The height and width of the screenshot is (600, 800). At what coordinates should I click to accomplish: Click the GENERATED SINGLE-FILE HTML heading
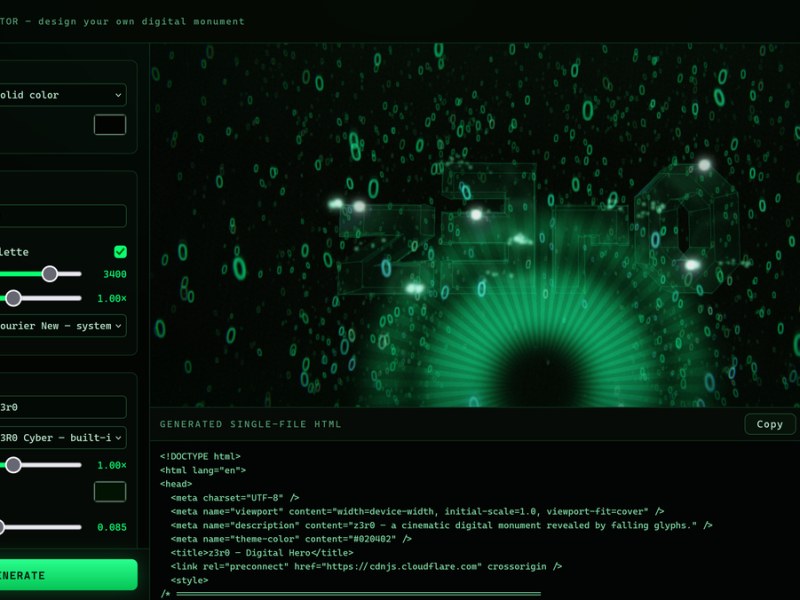[250, 424]
